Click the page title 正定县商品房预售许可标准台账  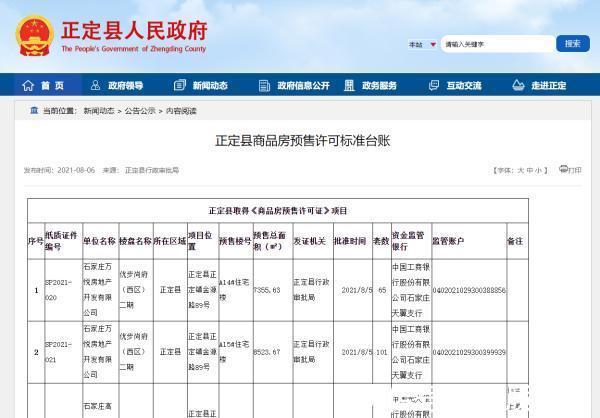303,140
